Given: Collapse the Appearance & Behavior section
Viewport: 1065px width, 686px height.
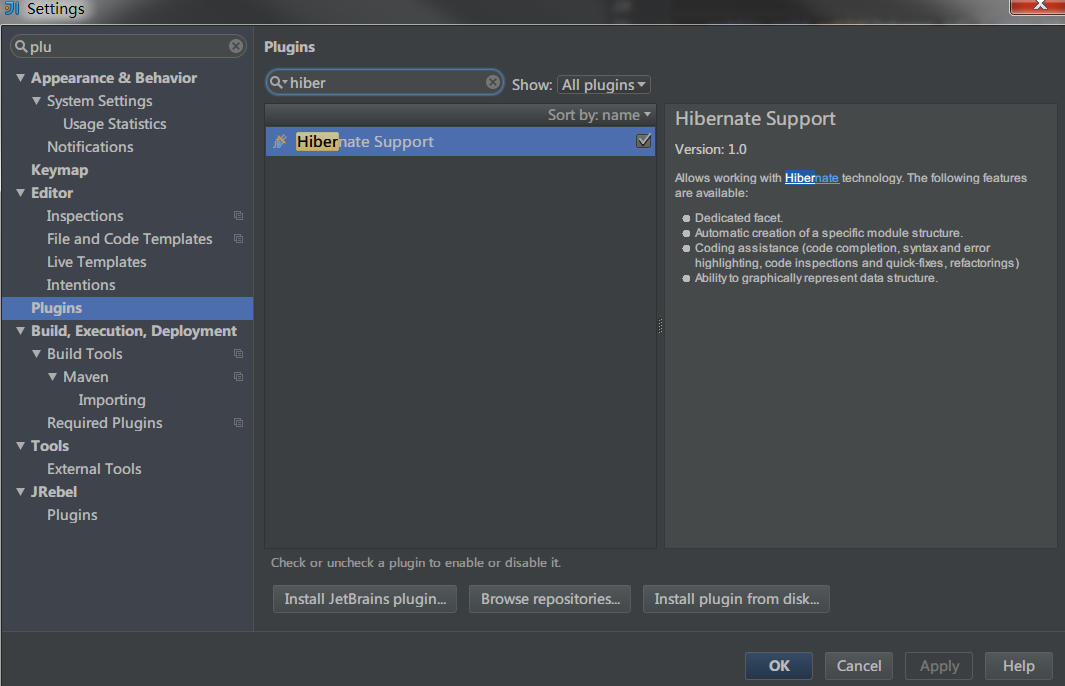Looking at the screenshot, I should pos(20,78).
